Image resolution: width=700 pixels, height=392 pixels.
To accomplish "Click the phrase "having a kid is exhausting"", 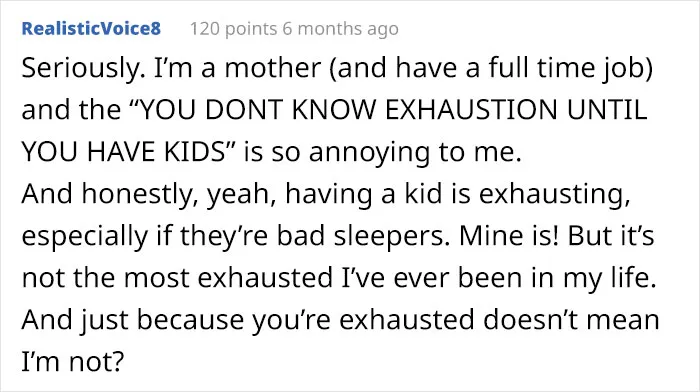I will [x=457, y=195].
